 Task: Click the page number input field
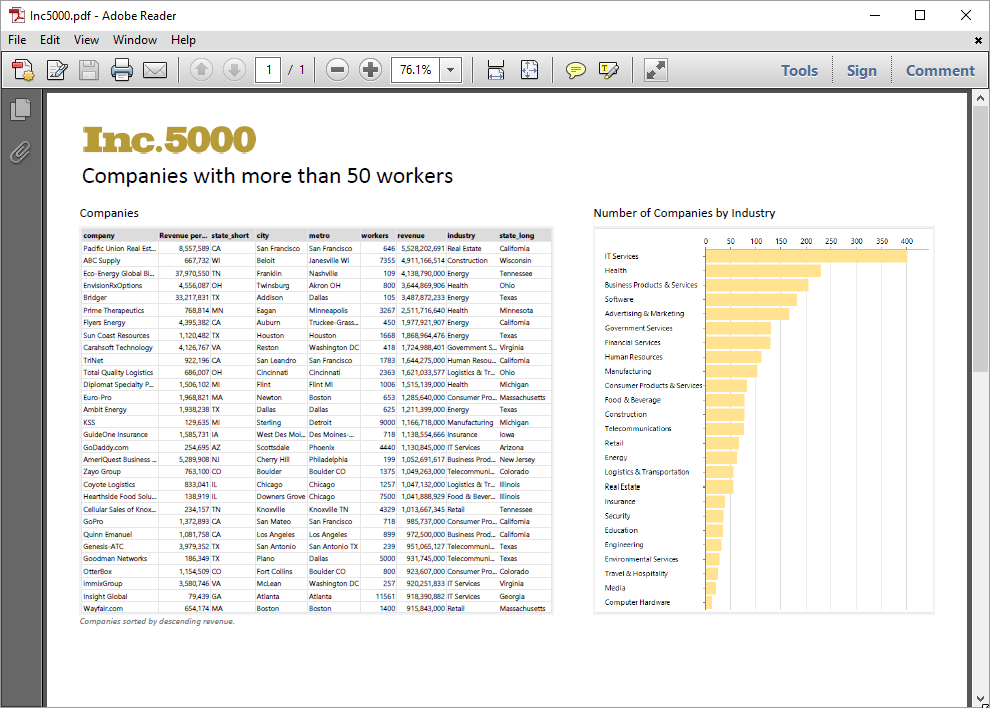[268, 70]
